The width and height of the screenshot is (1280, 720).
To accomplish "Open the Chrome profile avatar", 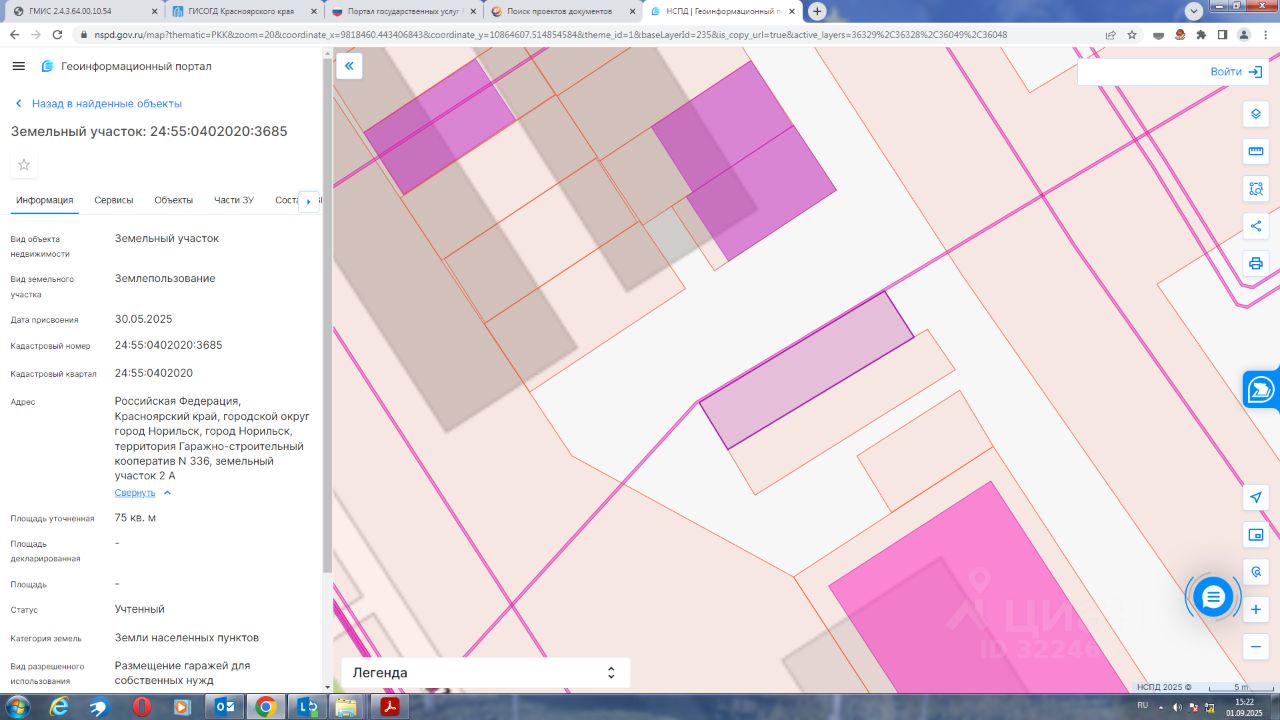I will (1244, 34).
